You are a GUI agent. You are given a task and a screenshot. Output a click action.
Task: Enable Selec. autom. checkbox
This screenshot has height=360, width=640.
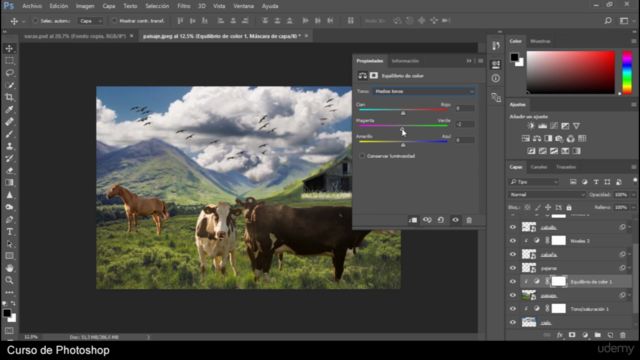(35, 21)
